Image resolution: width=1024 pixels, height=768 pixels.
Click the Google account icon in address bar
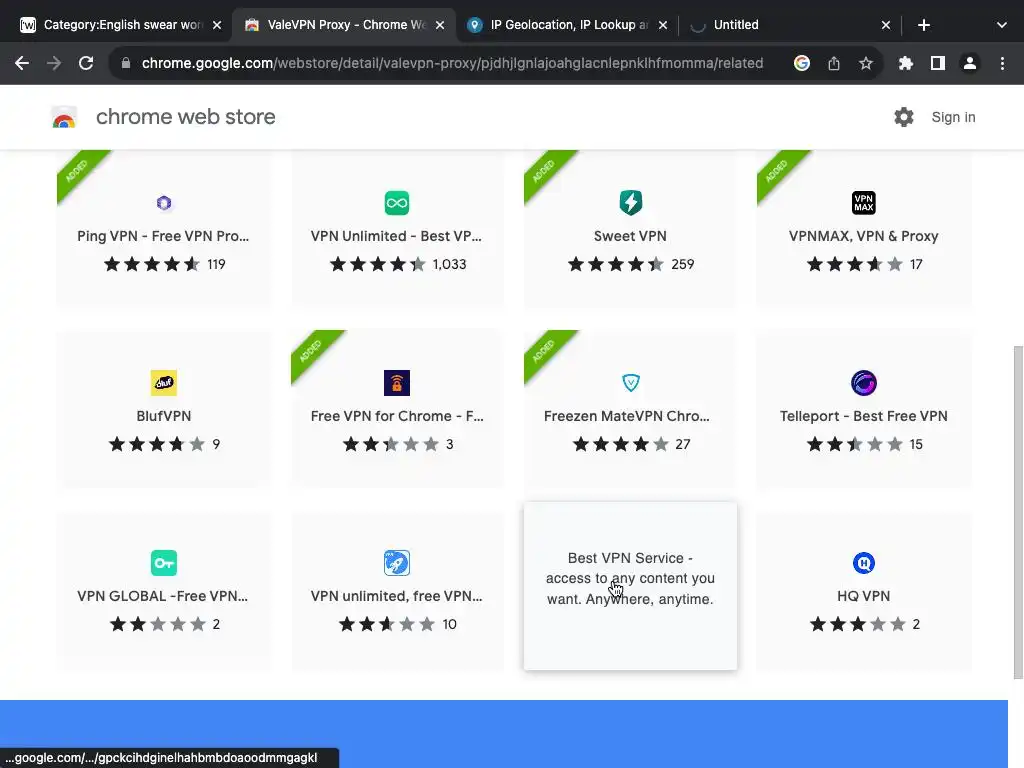coord(802,63)
